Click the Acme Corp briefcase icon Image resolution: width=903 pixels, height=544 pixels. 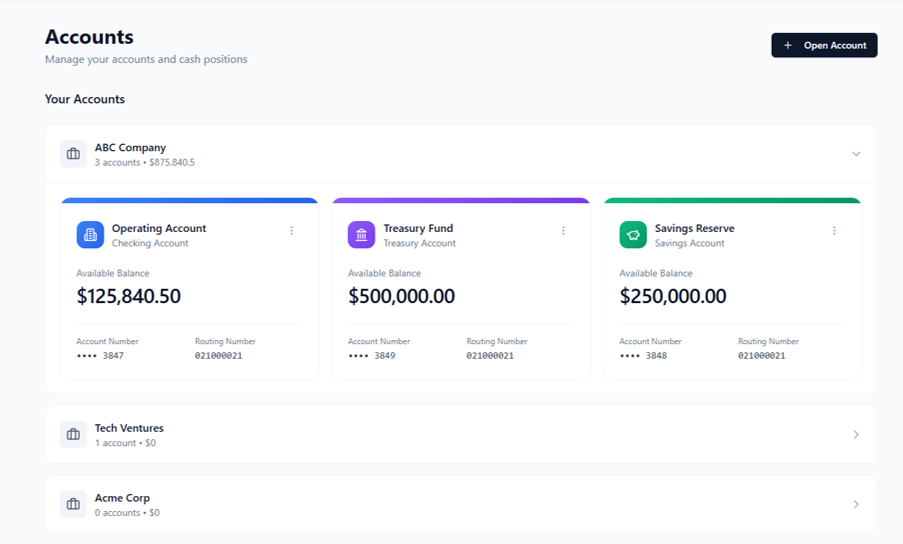(x=73, y=504)
